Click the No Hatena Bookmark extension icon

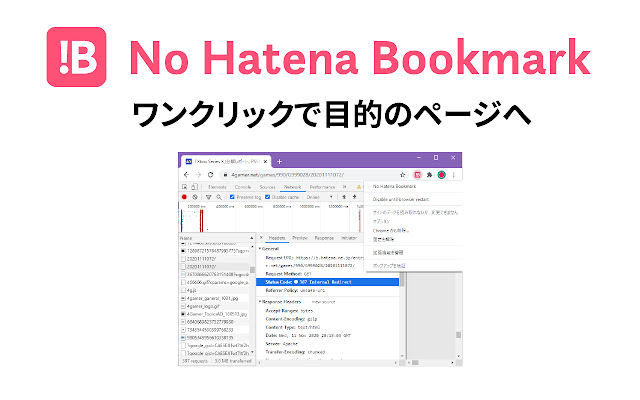tap(417, 175)
